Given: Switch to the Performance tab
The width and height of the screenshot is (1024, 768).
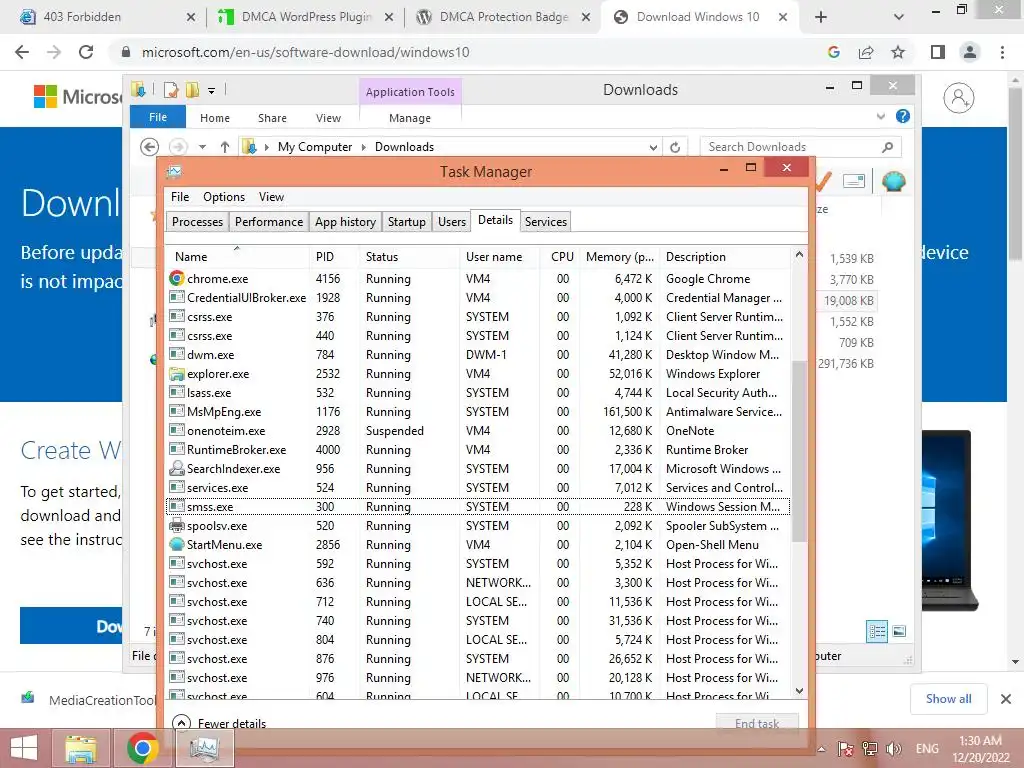Looking at the screenshot, I should click(x=269, y=221).
